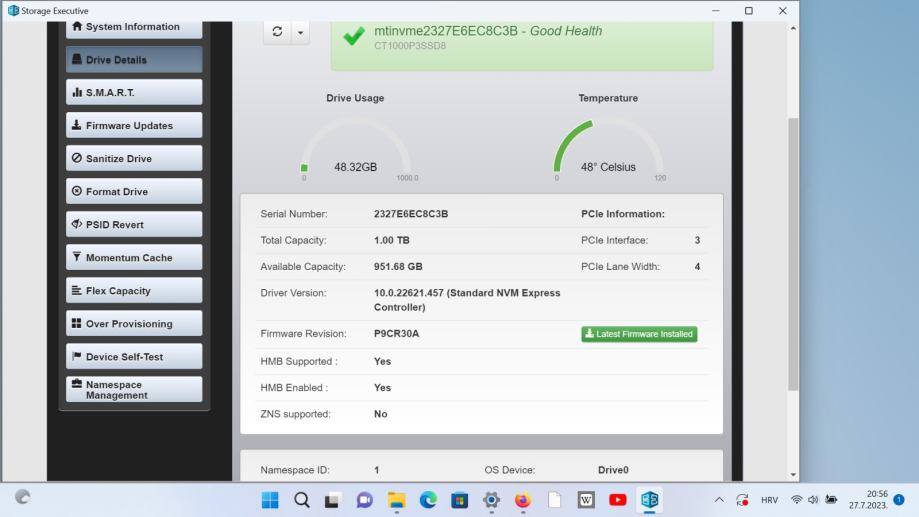Click the weather widget icon
Image resolution: width=919 pixels, height=517 pixels.
[x=22, y=497]
